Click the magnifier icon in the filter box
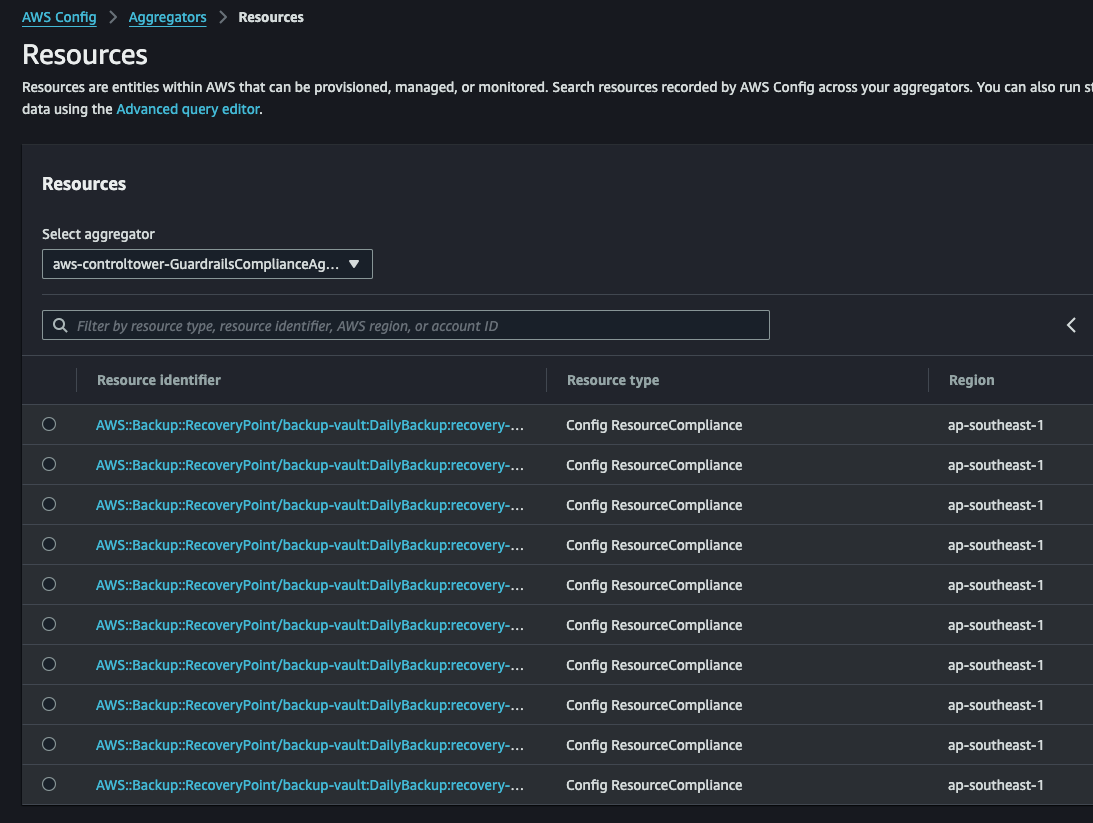The image size is (1093, 823). point(59,326)
